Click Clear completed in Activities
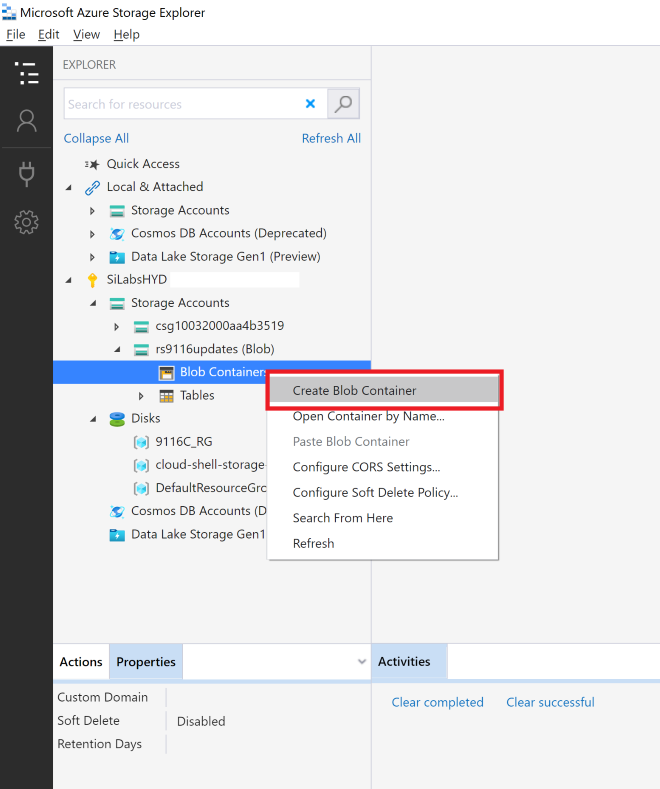 tap(437, 703)
